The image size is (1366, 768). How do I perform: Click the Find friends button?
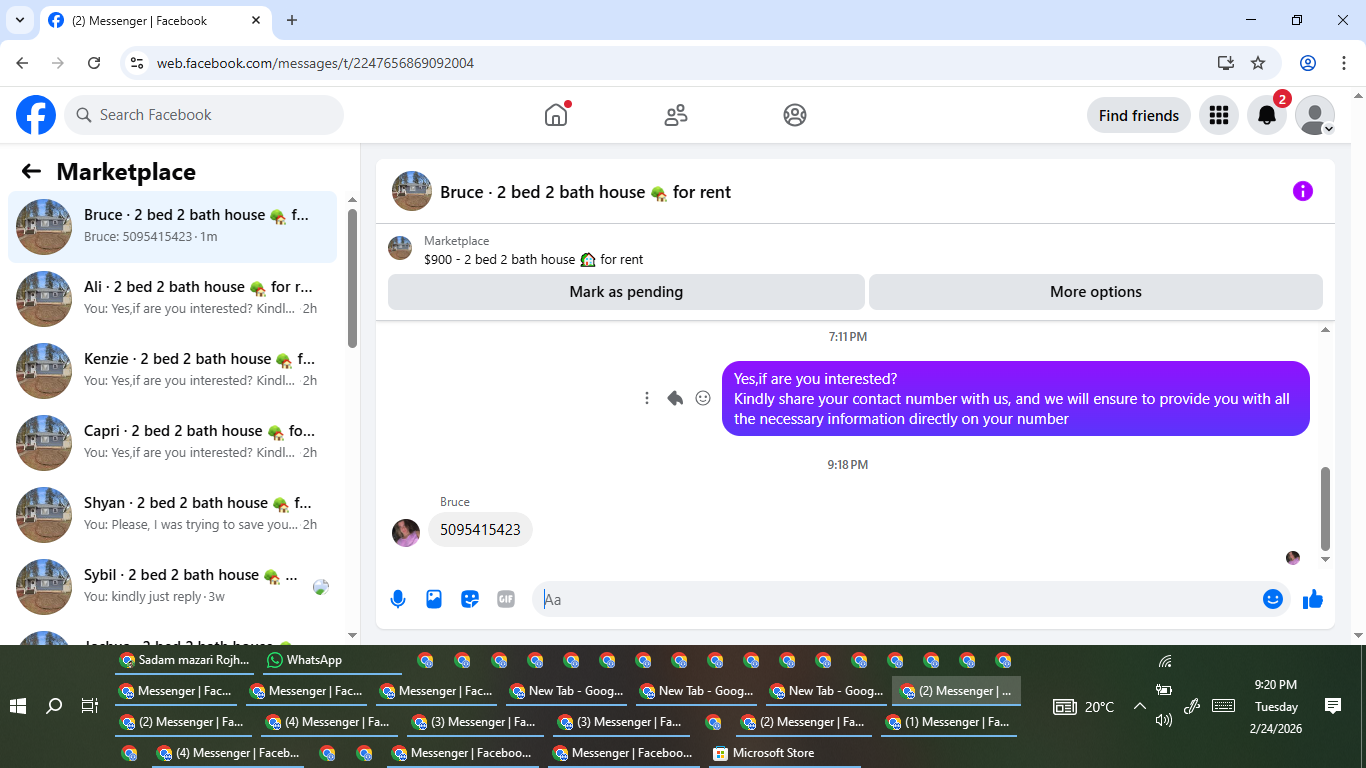[1139, 115]
